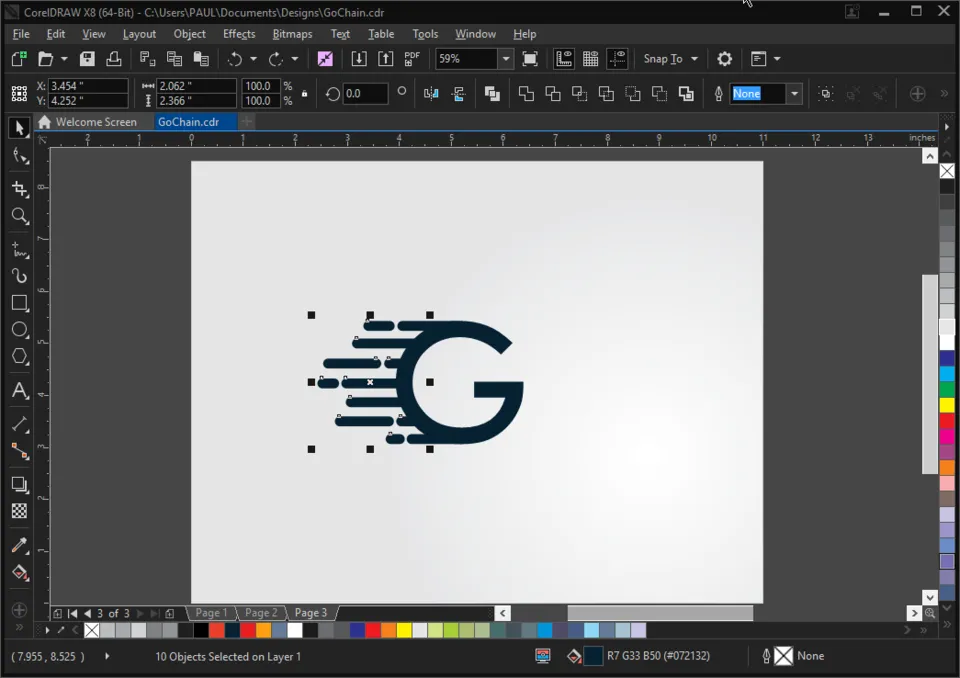960x678 pixels.
Task: Expand the Undo history dropdown
Action: click(x=253, y=59)
